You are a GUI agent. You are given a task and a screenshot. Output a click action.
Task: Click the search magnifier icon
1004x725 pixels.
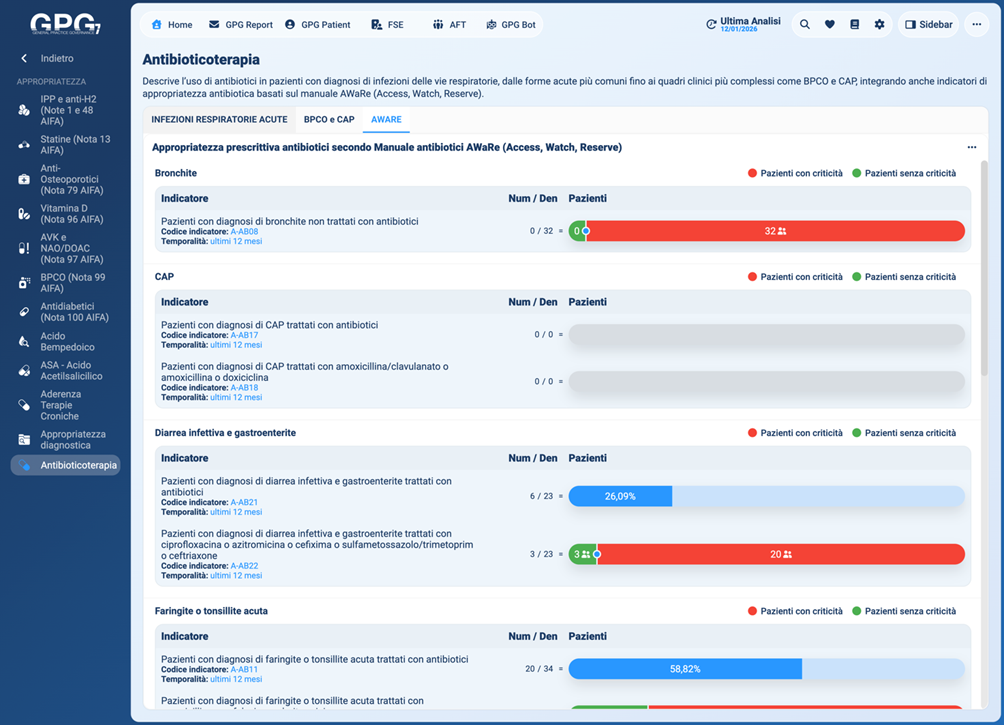point(804,24)
